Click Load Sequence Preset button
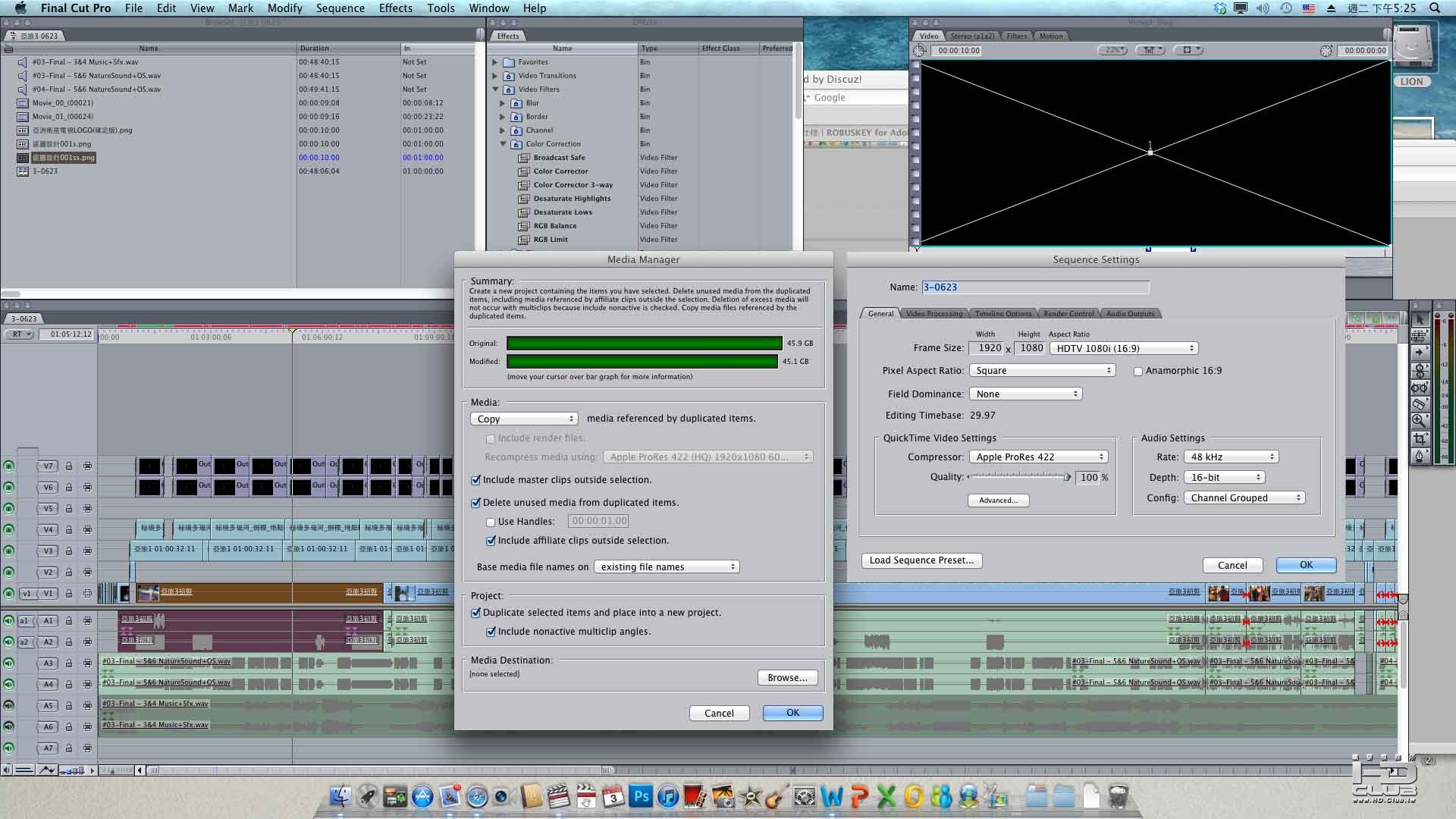The height and width of the screenshot is (819, 1456). (921, 560)
